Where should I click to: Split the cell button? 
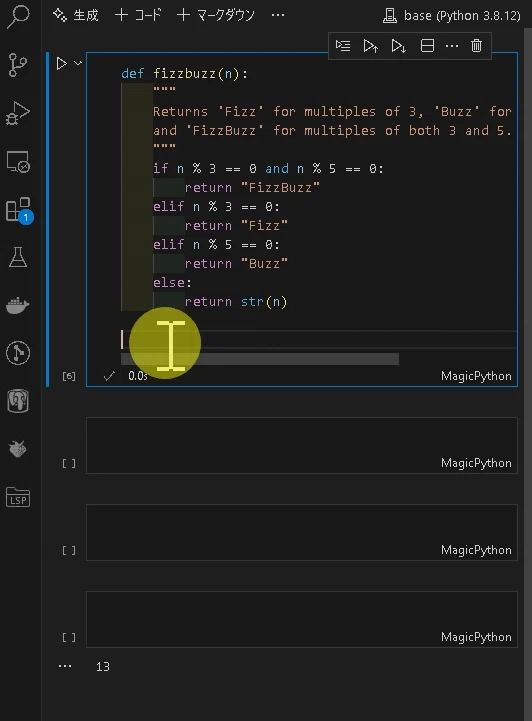point(427,46)
